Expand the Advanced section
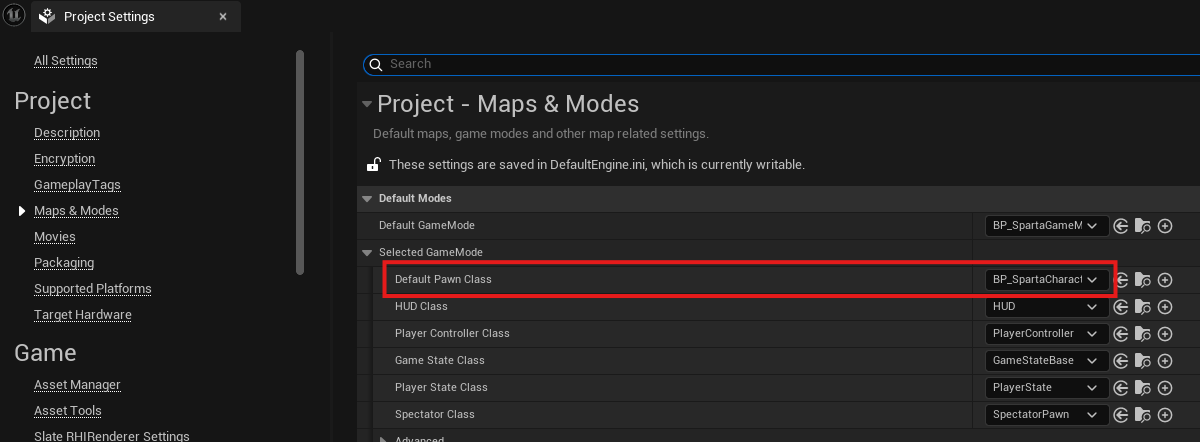This screenshot has height=442, width=1200. coord(383,438)
